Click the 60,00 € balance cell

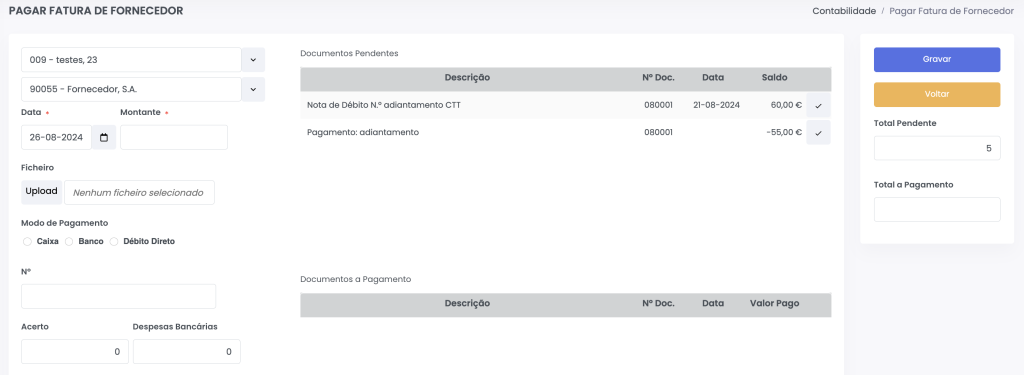(786, 105)
